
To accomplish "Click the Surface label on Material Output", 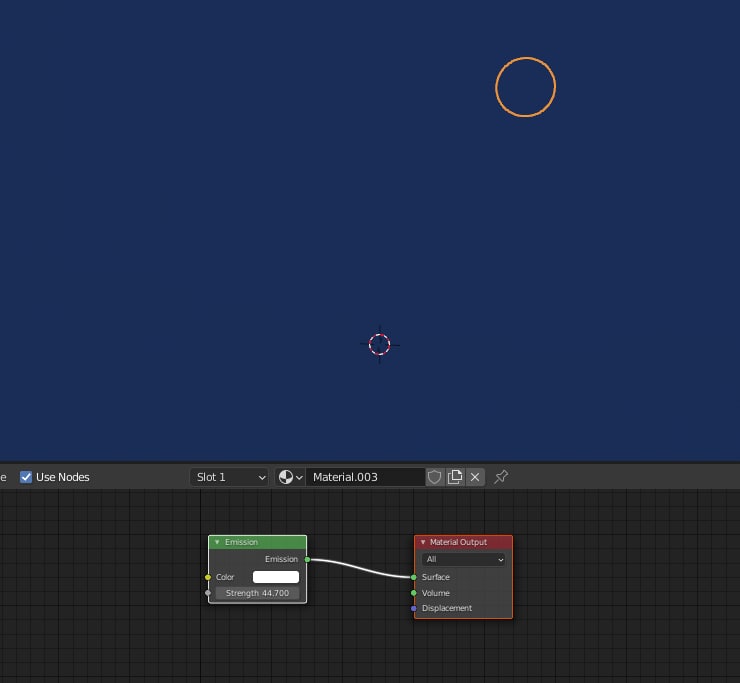I will click(x=436, y=577).
